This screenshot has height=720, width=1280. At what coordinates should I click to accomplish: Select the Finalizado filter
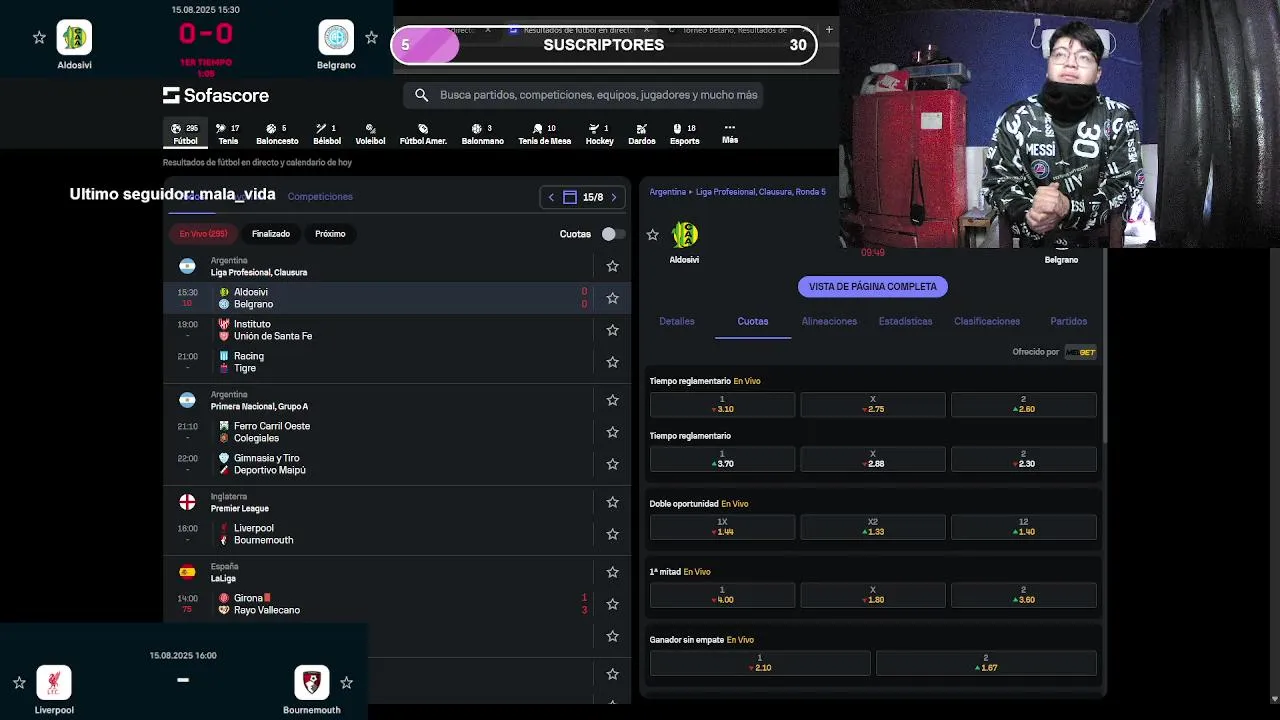[x=271, y=234]
